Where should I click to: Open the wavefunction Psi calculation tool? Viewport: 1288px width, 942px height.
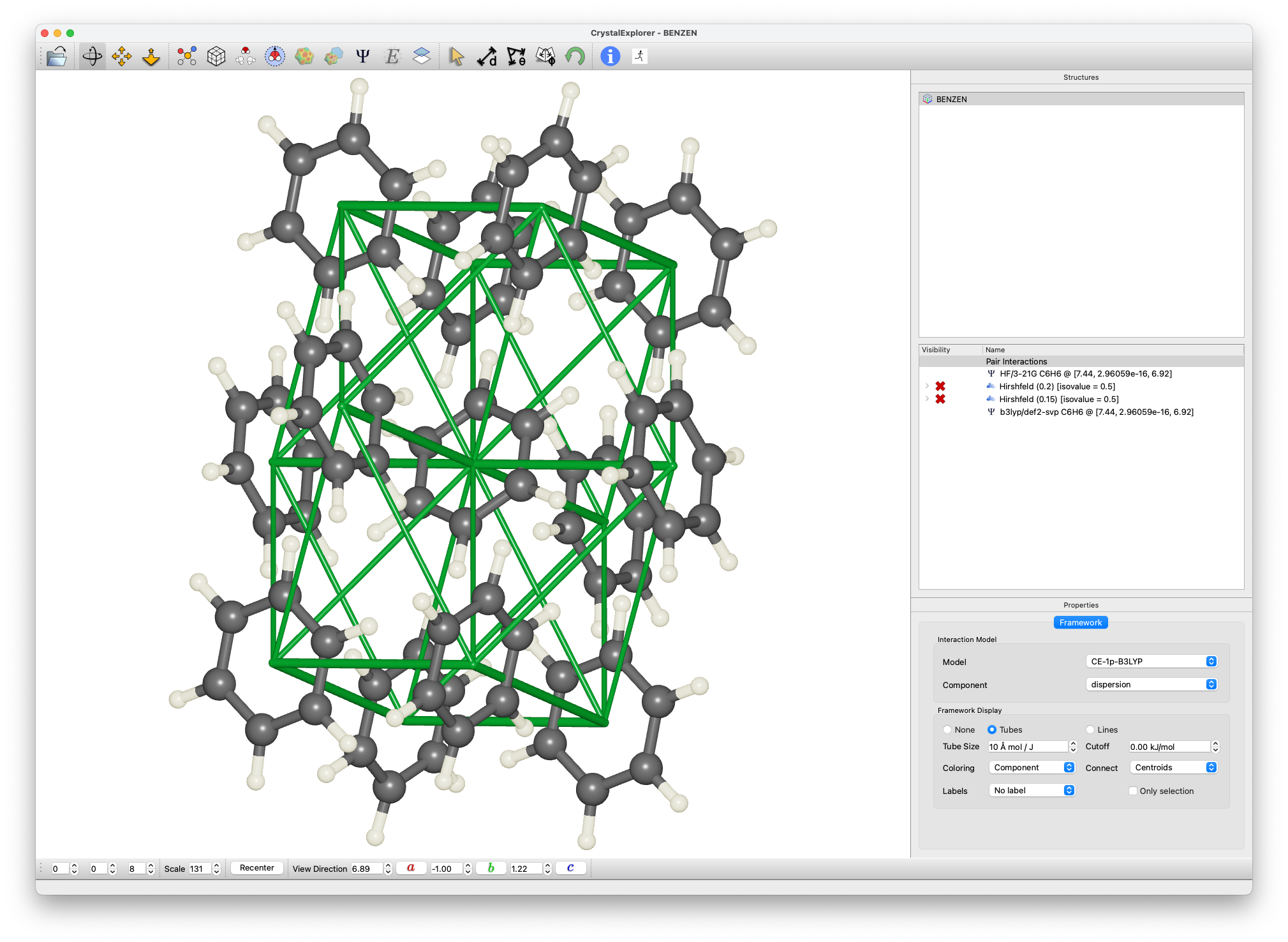click(x=362, y=57)
